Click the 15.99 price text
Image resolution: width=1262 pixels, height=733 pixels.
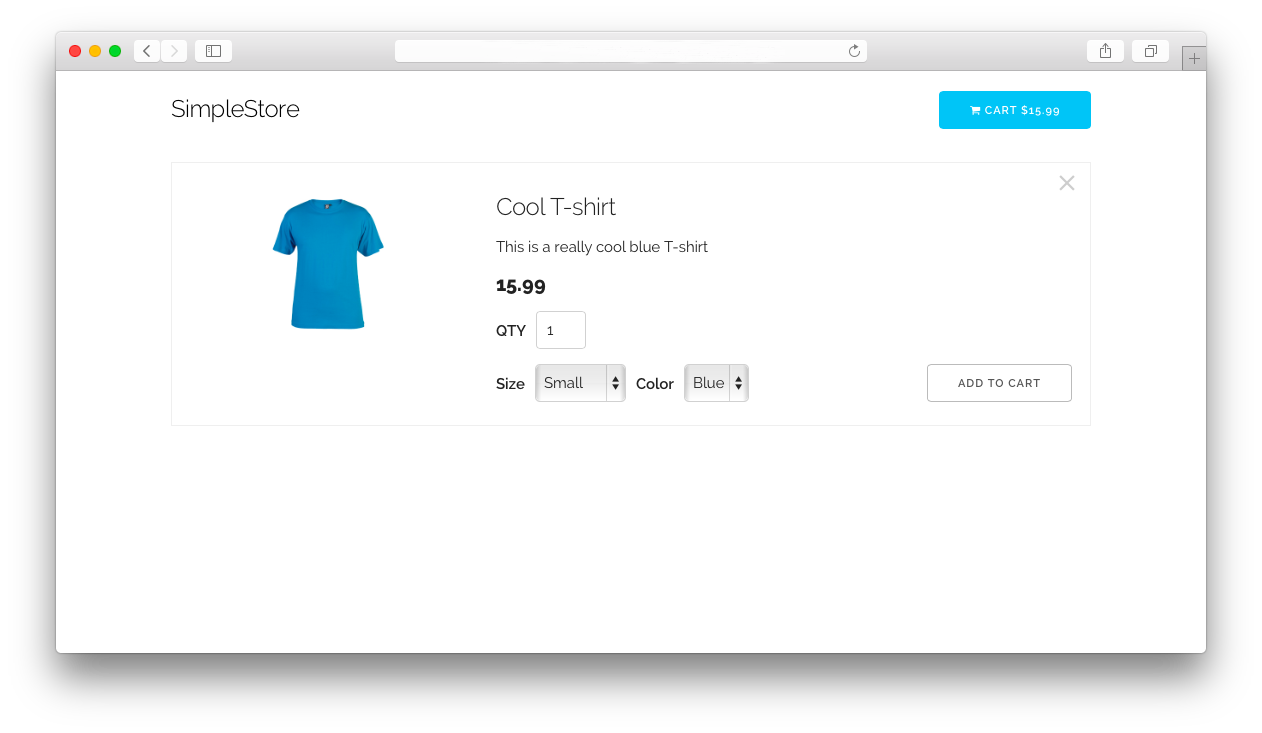click(x=521, y=286)
